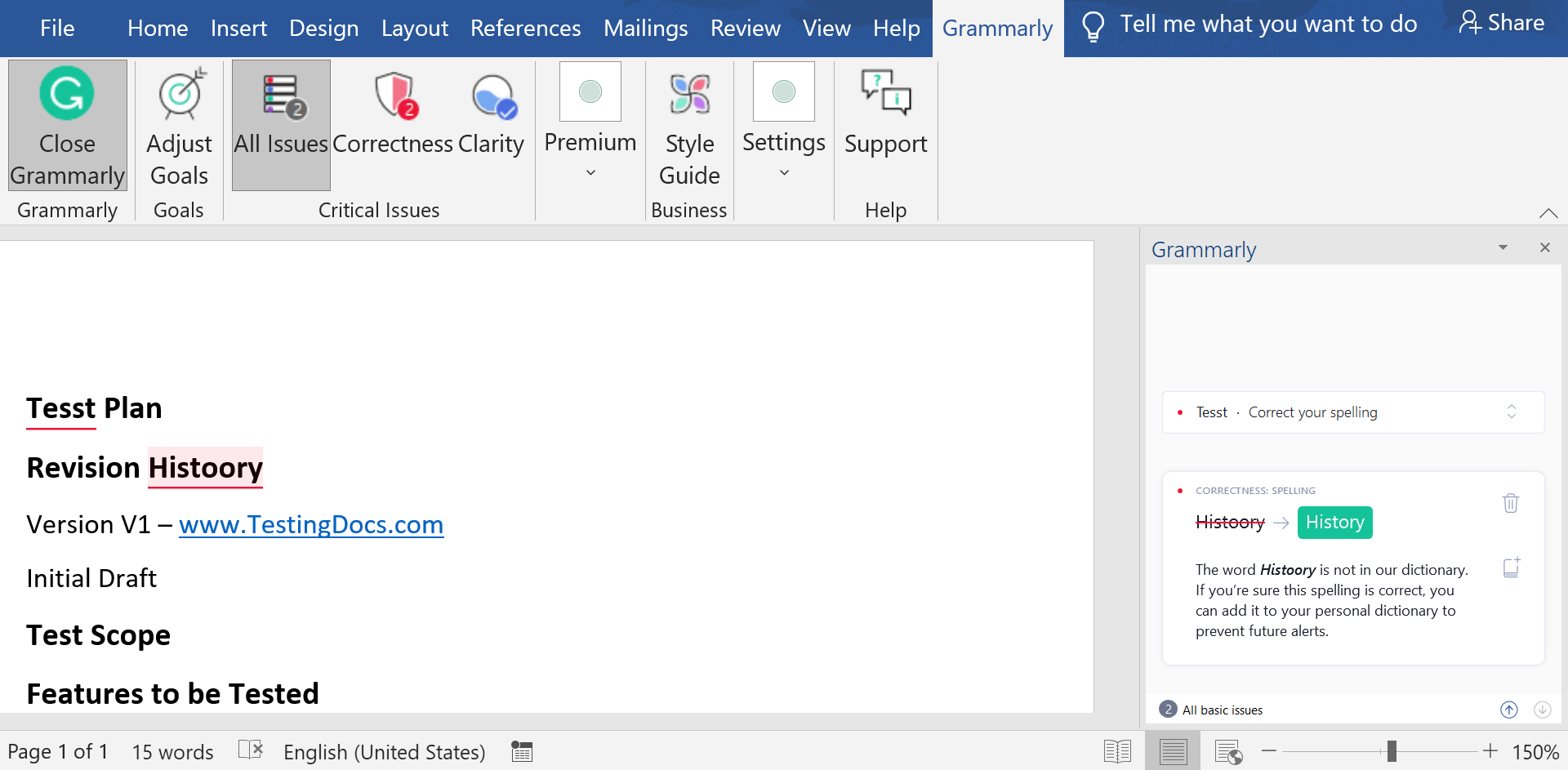Click the zoom slider handle
1568x770 pixels.
tap(1392, 751)
